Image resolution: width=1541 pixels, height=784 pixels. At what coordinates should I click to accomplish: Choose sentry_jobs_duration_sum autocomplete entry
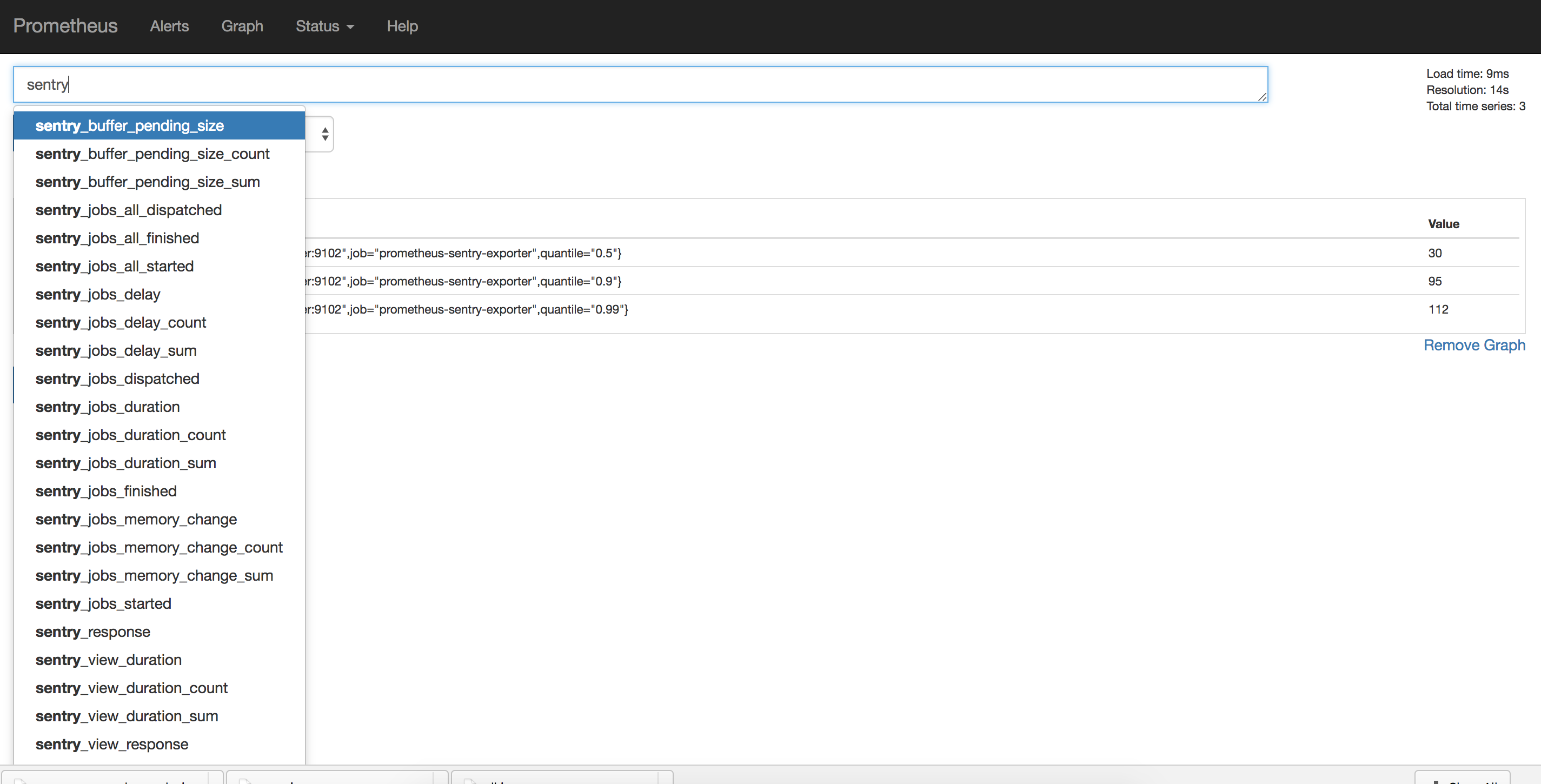click(125, 463)
